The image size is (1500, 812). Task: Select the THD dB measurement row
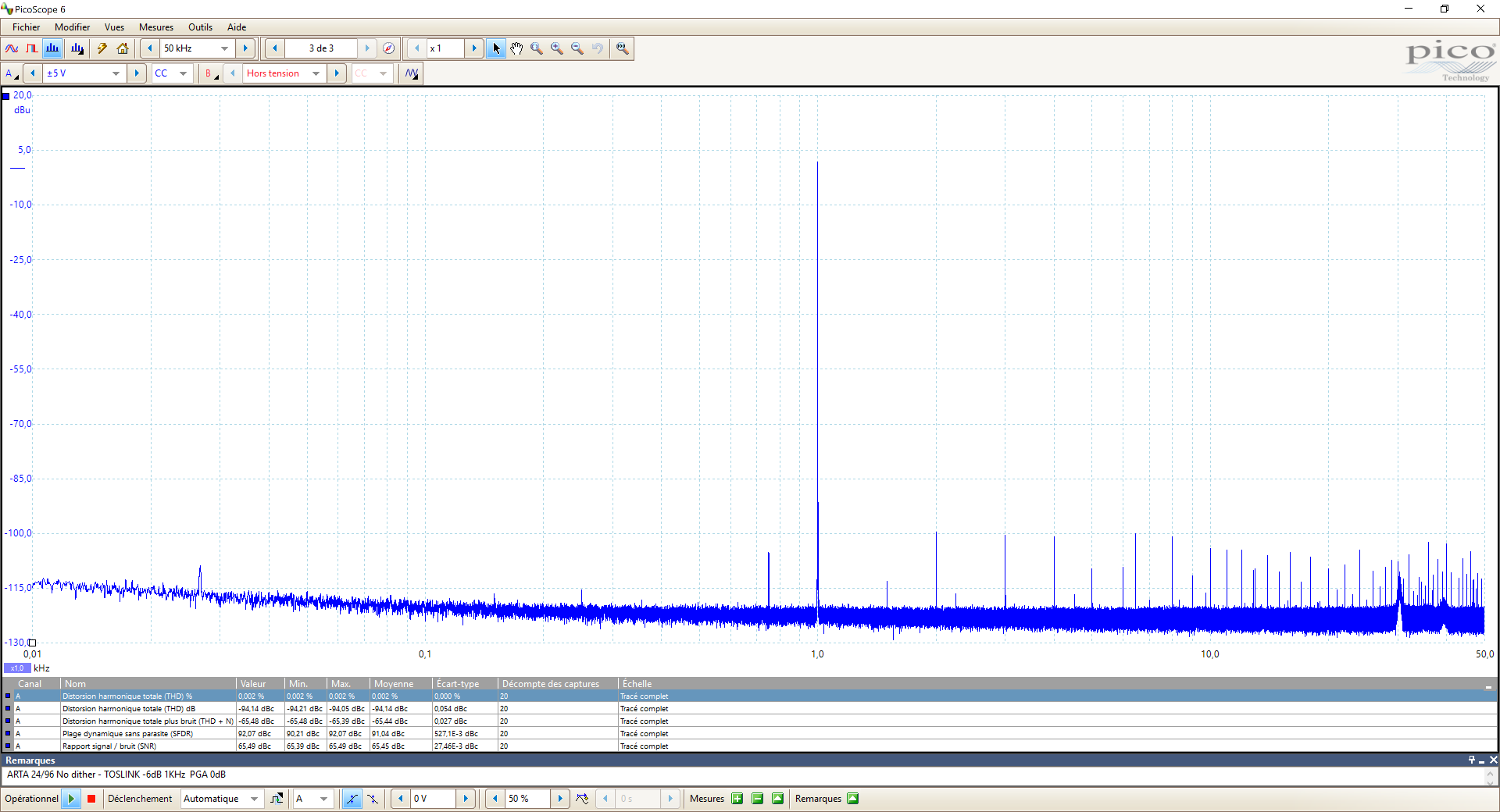tap(750, 709)
